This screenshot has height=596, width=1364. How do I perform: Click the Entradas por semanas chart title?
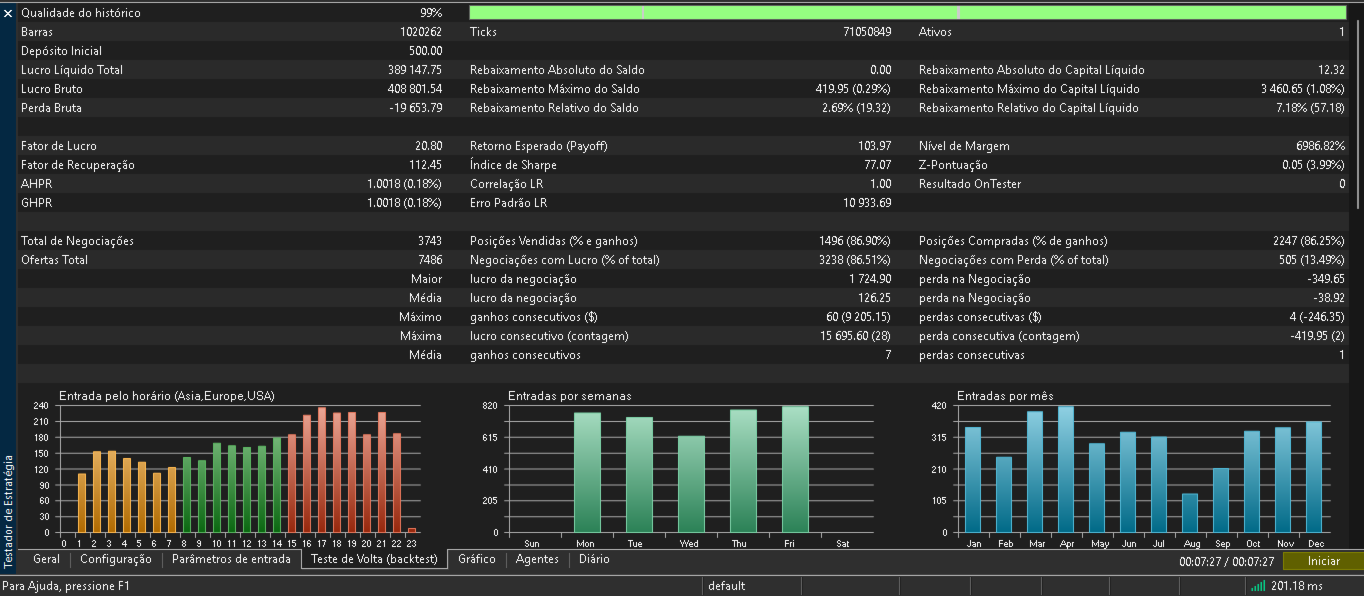[570, 396]
